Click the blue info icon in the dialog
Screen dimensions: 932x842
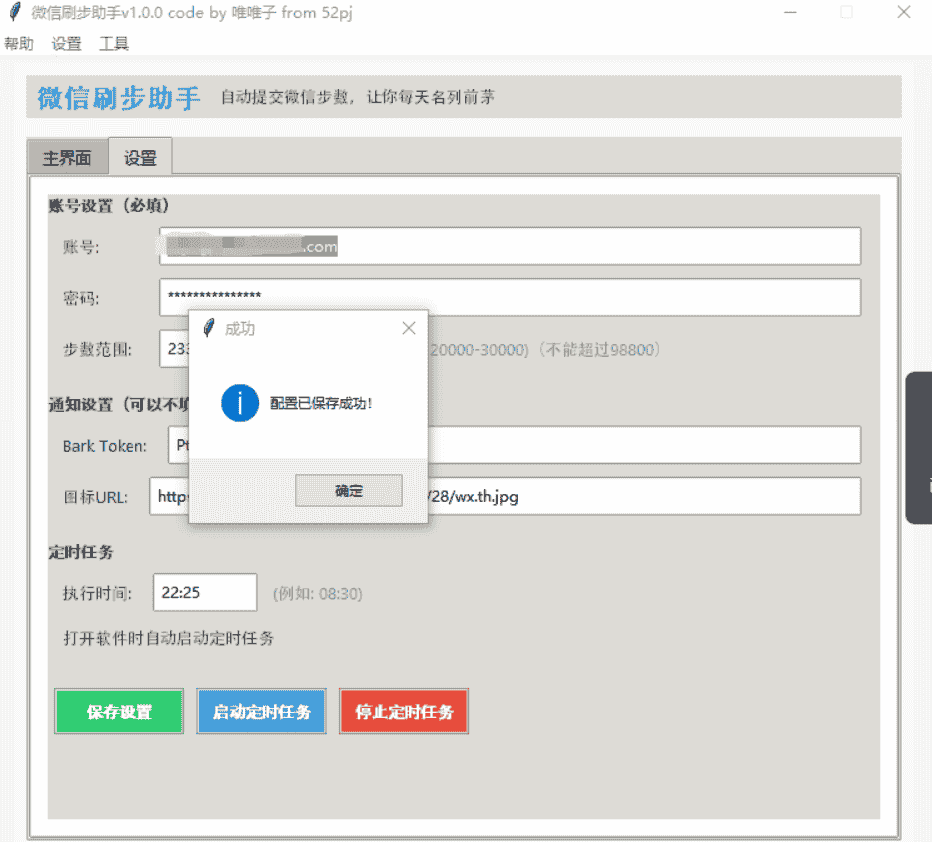coord(239,404)
